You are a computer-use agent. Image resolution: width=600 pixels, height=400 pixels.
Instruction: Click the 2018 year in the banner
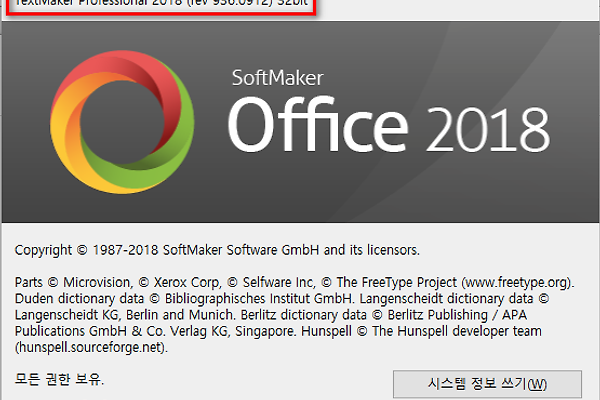pos(488,129)
